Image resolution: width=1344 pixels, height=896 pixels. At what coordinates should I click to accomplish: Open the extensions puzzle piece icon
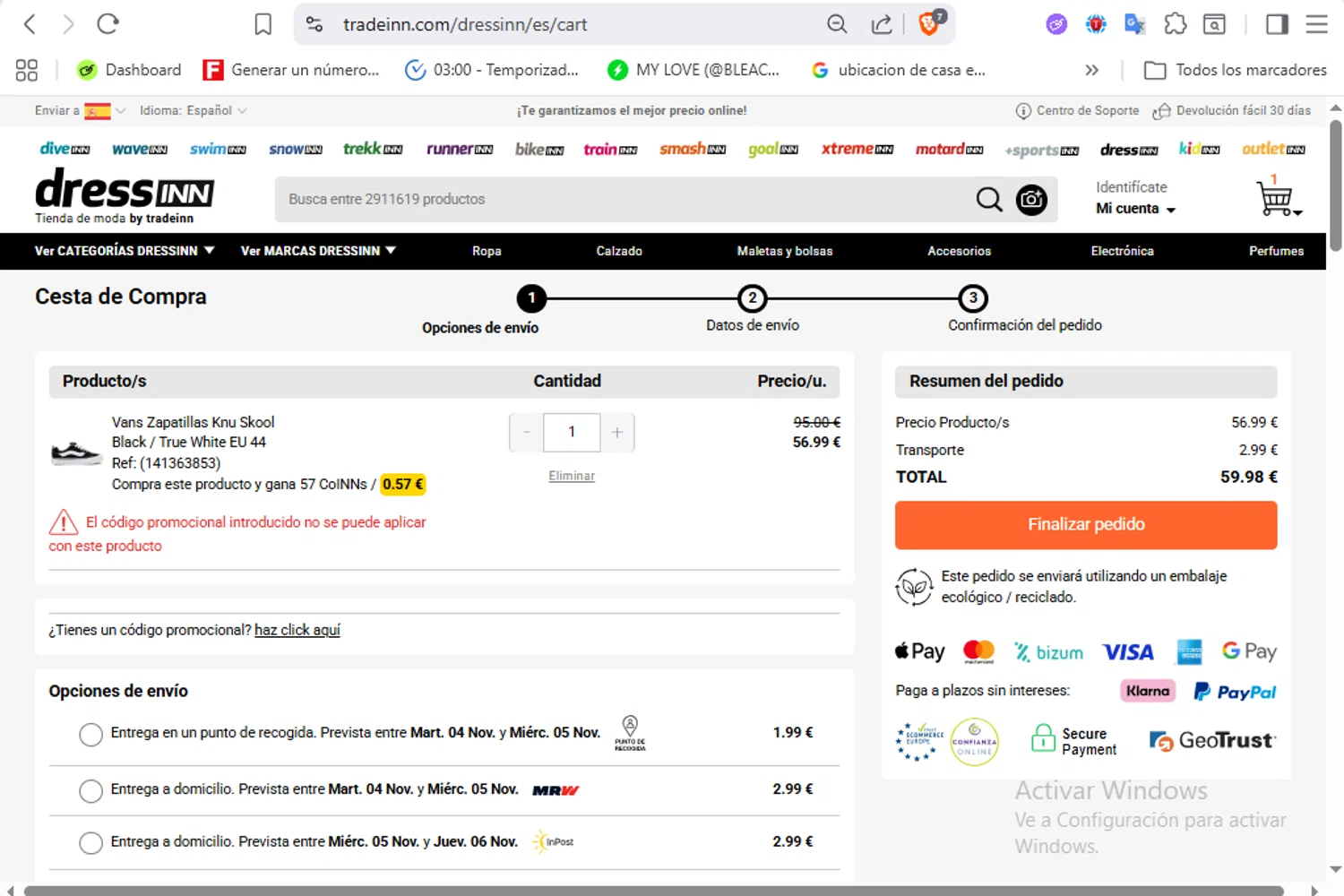click(1175, 24)
